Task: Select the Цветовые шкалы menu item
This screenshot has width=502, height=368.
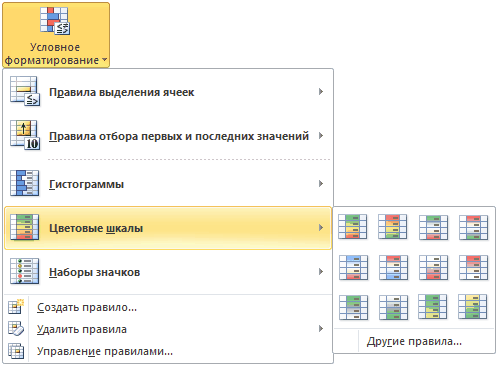Action: point(168,228)
